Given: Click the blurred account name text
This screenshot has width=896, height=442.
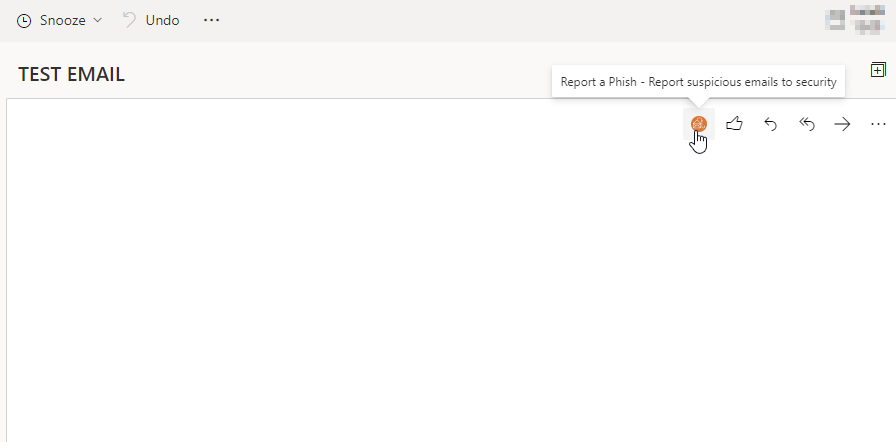Looking at the screenshot, I should click(867, 18).
